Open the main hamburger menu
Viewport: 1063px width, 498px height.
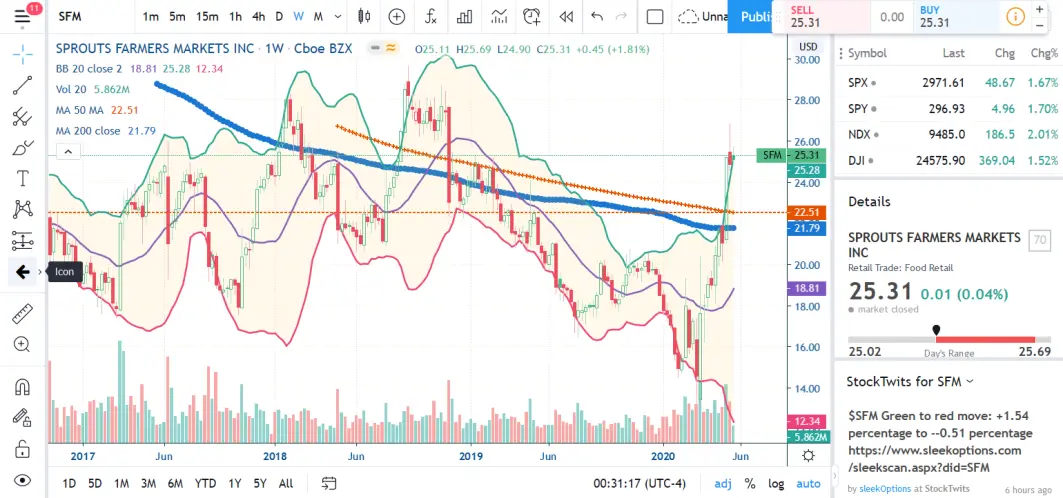(x=22, y=16)
